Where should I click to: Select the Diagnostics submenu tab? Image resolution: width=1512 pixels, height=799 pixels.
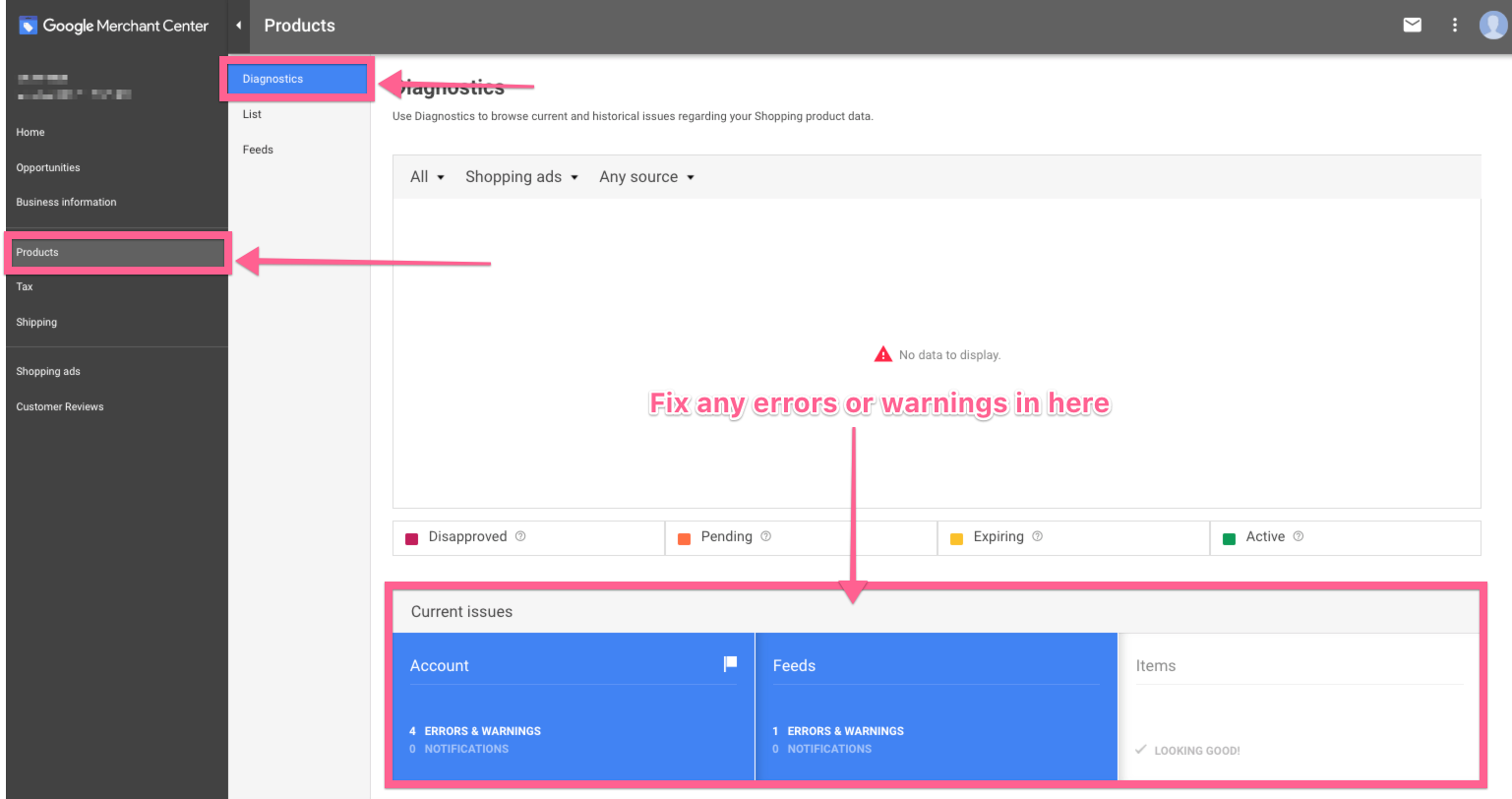pos(297,79)
